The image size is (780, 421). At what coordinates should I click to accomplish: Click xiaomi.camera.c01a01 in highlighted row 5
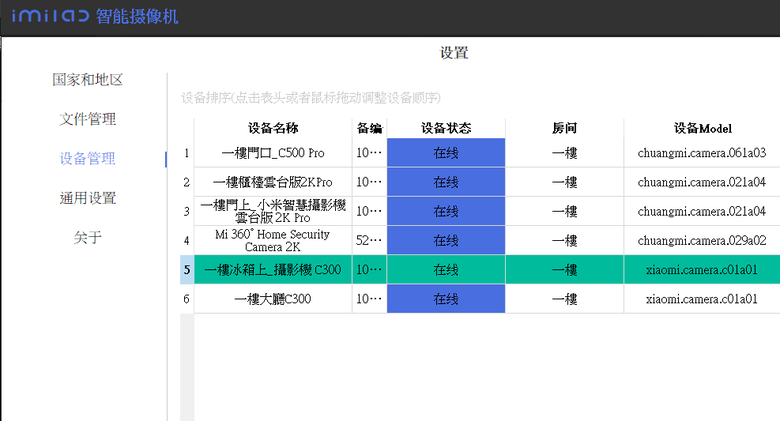[x=702, y=270]
